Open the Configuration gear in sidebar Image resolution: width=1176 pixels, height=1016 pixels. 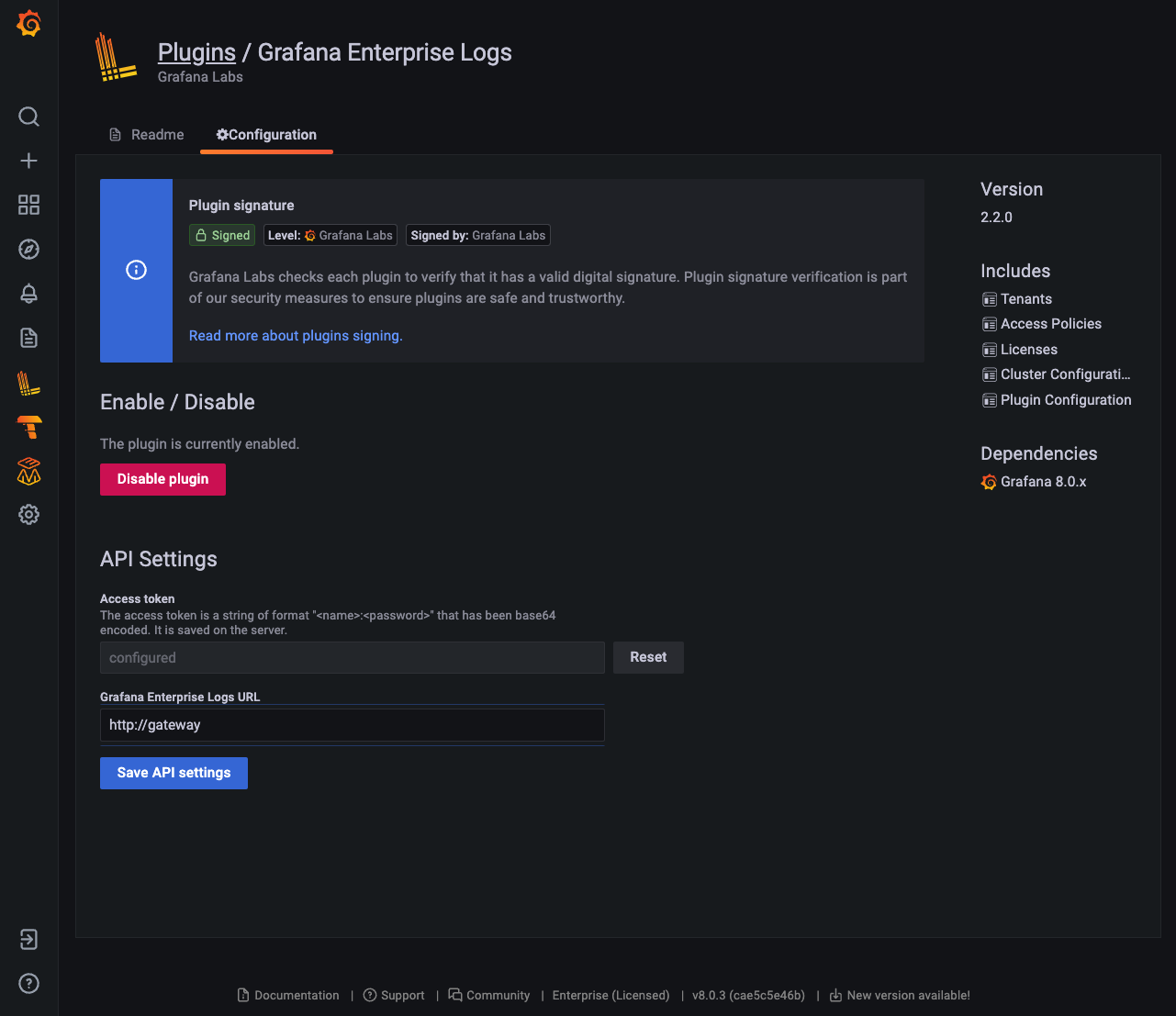click(x=29, y=515)
